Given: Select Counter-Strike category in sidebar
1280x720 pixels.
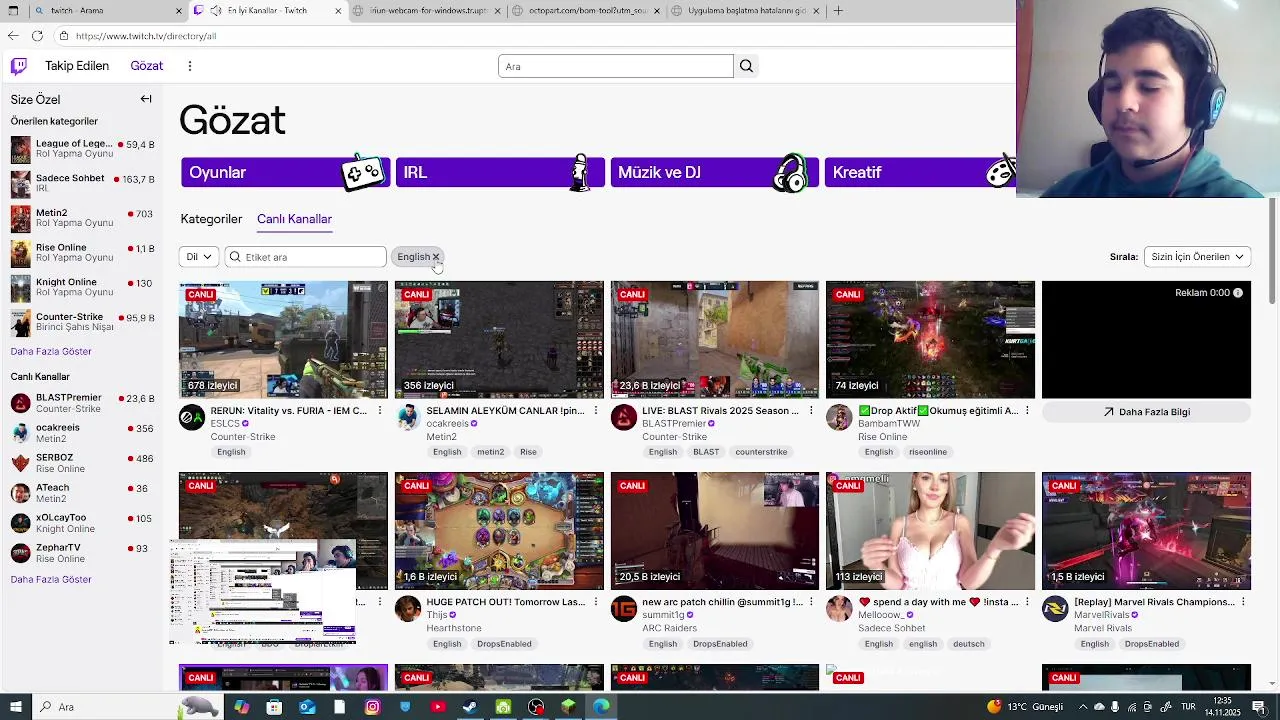Looking at the screenshot, I should pyautogui.click(x=82, y=322).
